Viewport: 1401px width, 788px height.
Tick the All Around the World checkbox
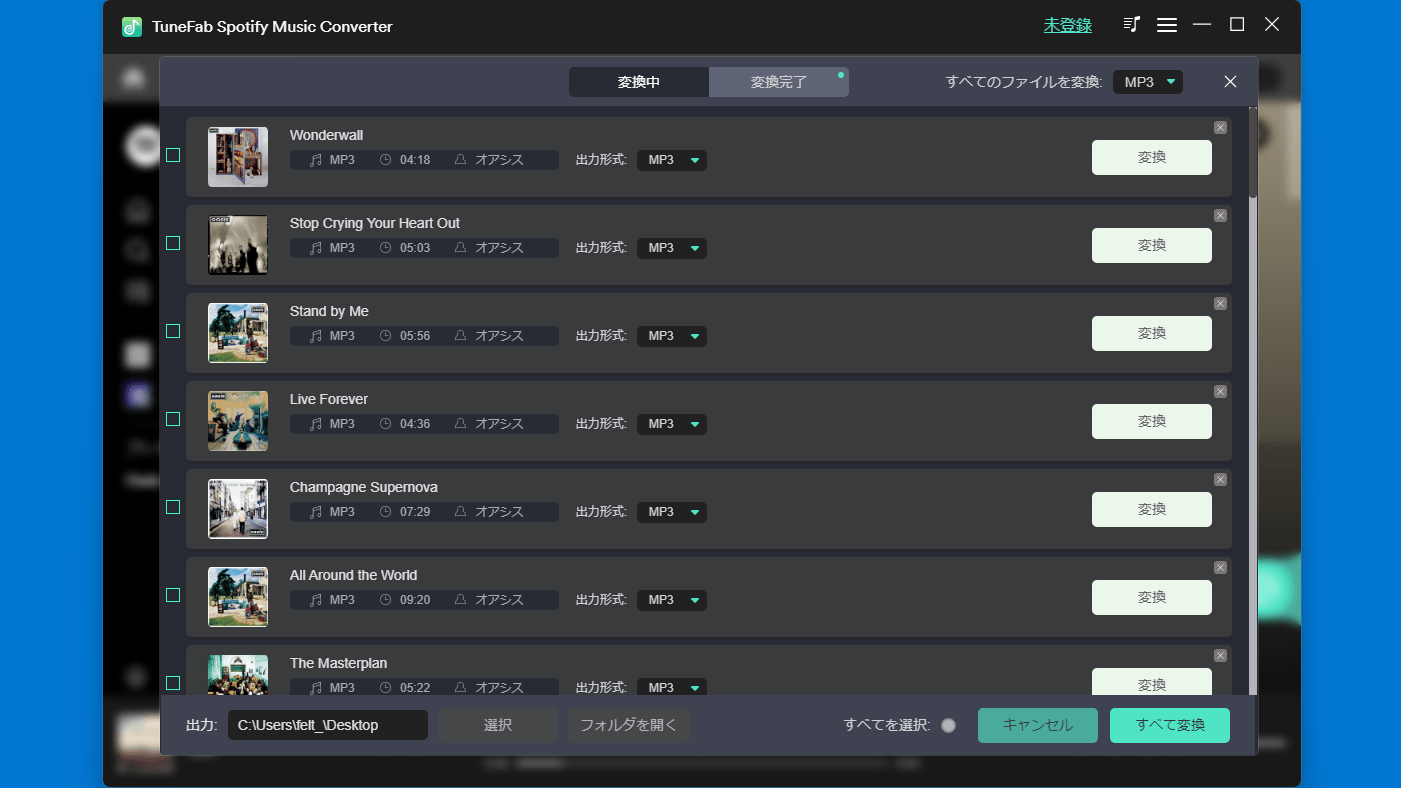pyautogui.click(x=173, y=595)
